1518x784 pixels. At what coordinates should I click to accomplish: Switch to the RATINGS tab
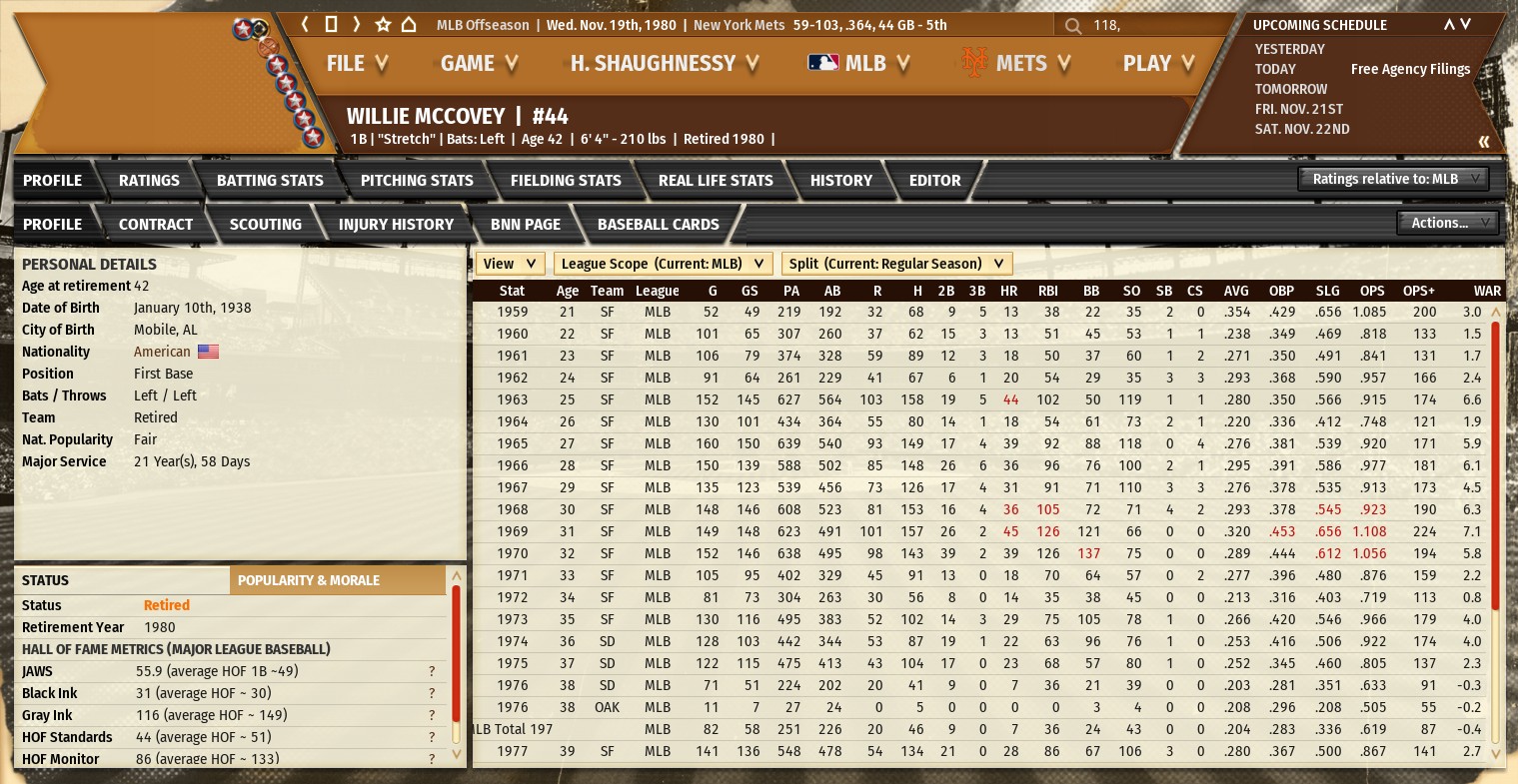[149, 181]
